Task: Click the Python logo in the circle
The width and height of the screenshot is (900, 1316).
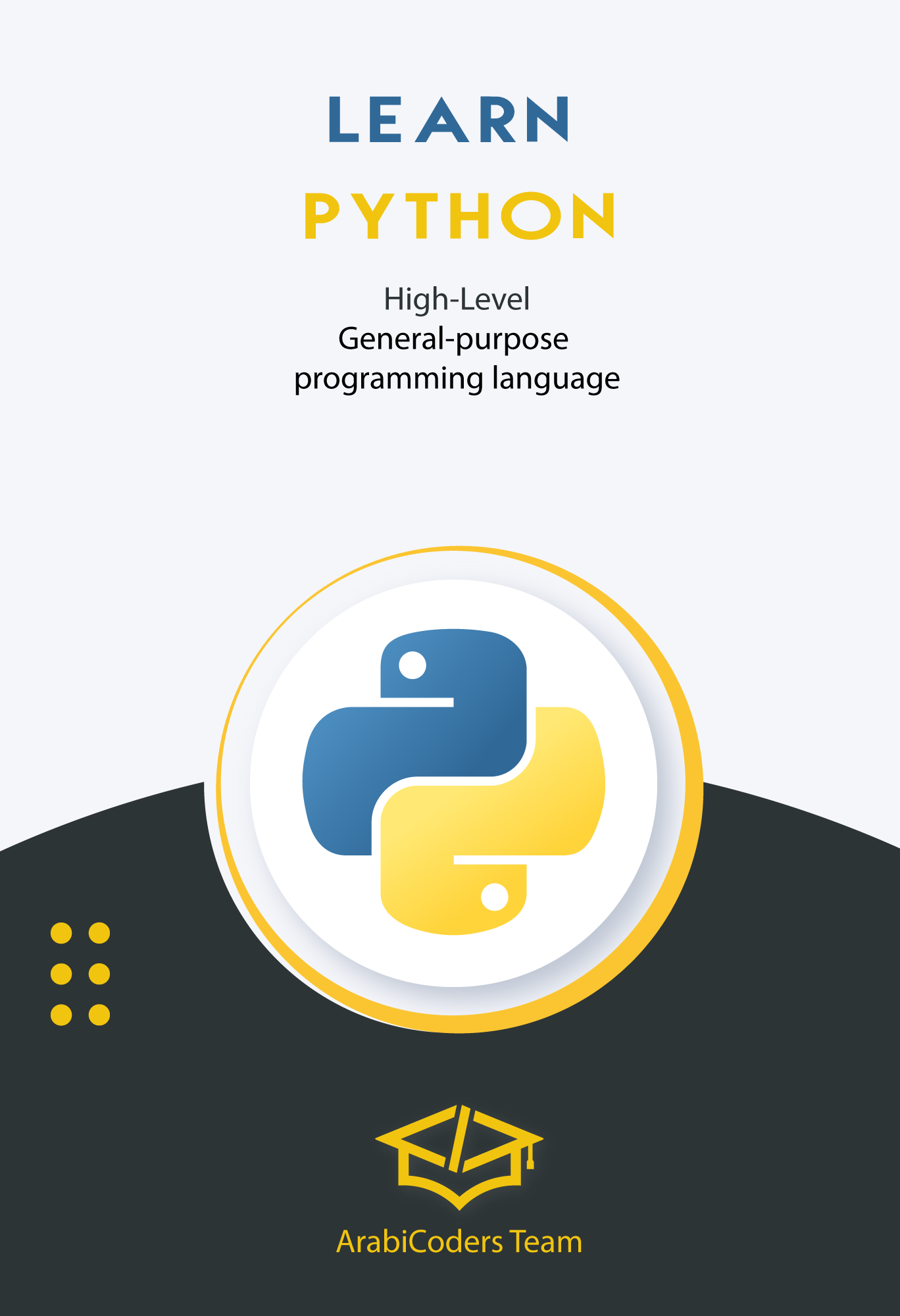Action: pos(454,782)
